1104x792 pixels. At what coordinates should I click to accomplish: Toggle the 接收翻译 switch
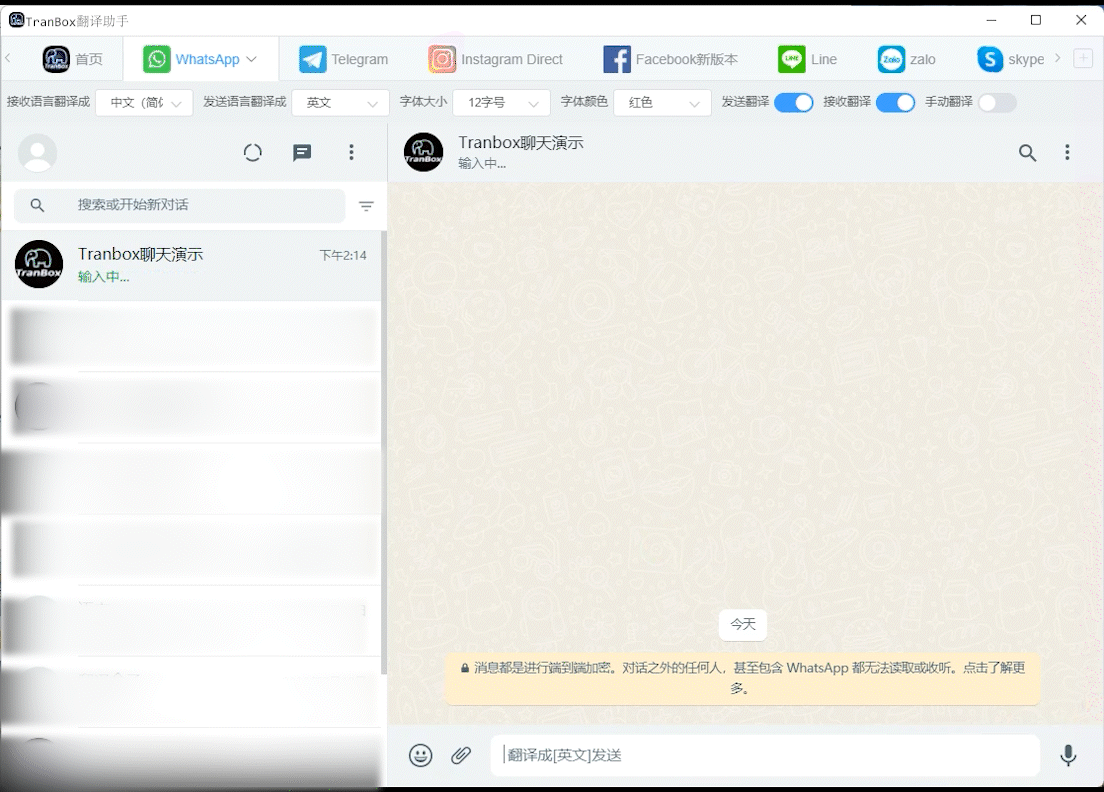(896, 103)
